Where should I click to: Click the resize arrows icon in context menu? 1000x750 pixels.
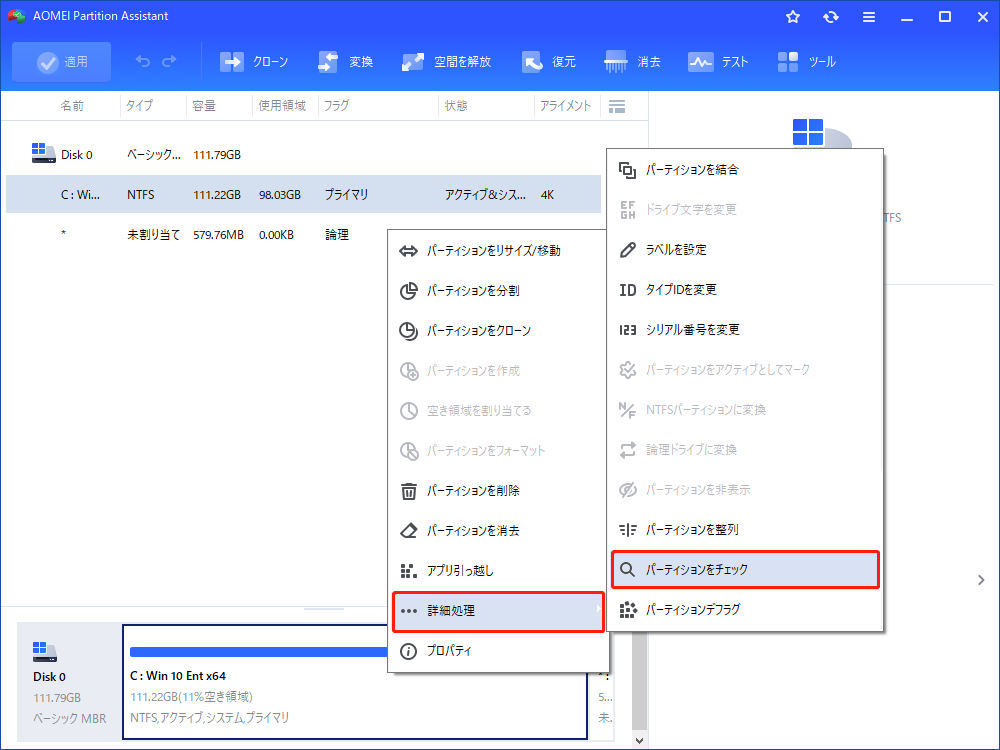(408, 251)
